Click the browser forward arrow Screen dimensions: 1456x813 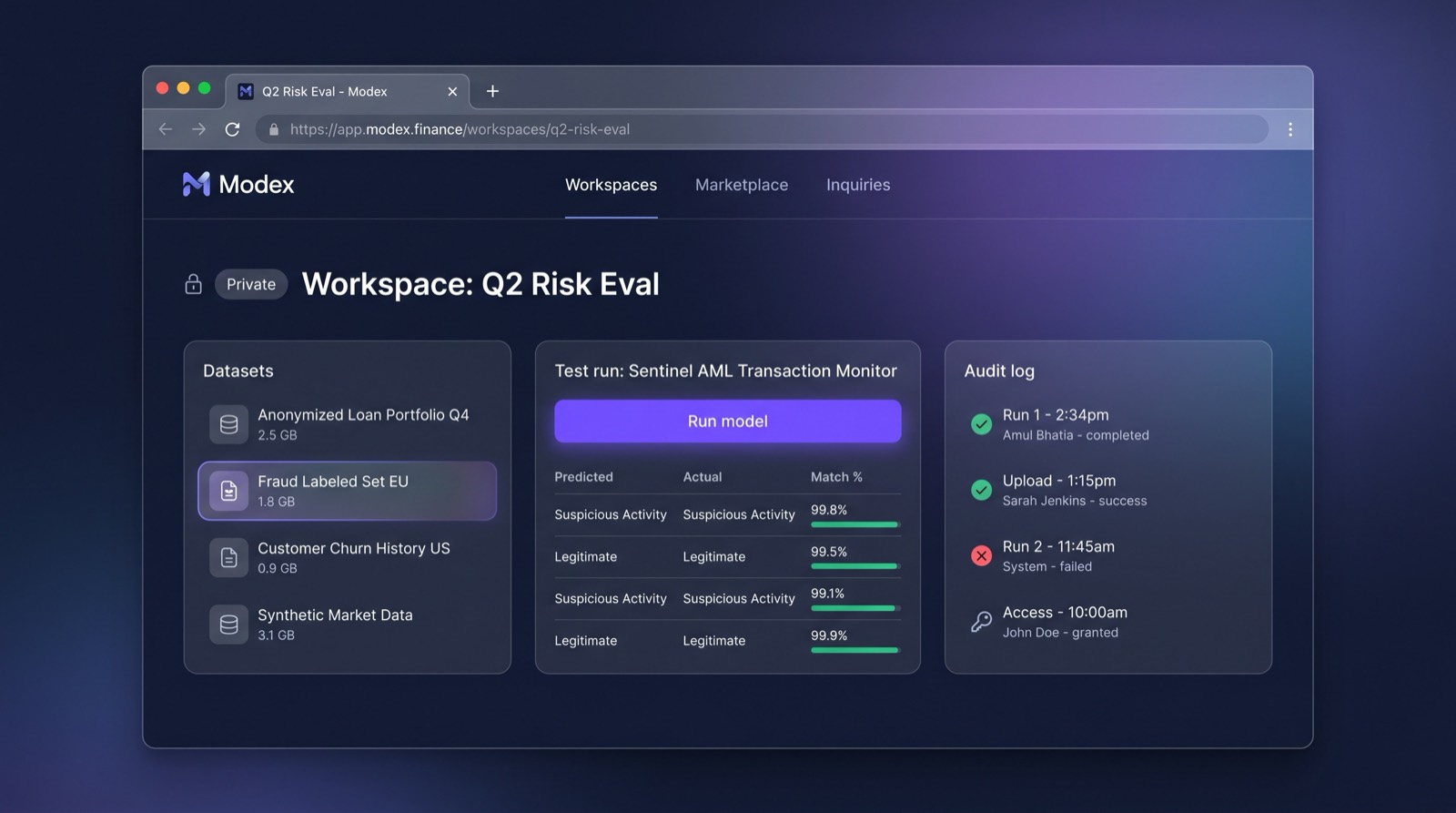(198, 129)
